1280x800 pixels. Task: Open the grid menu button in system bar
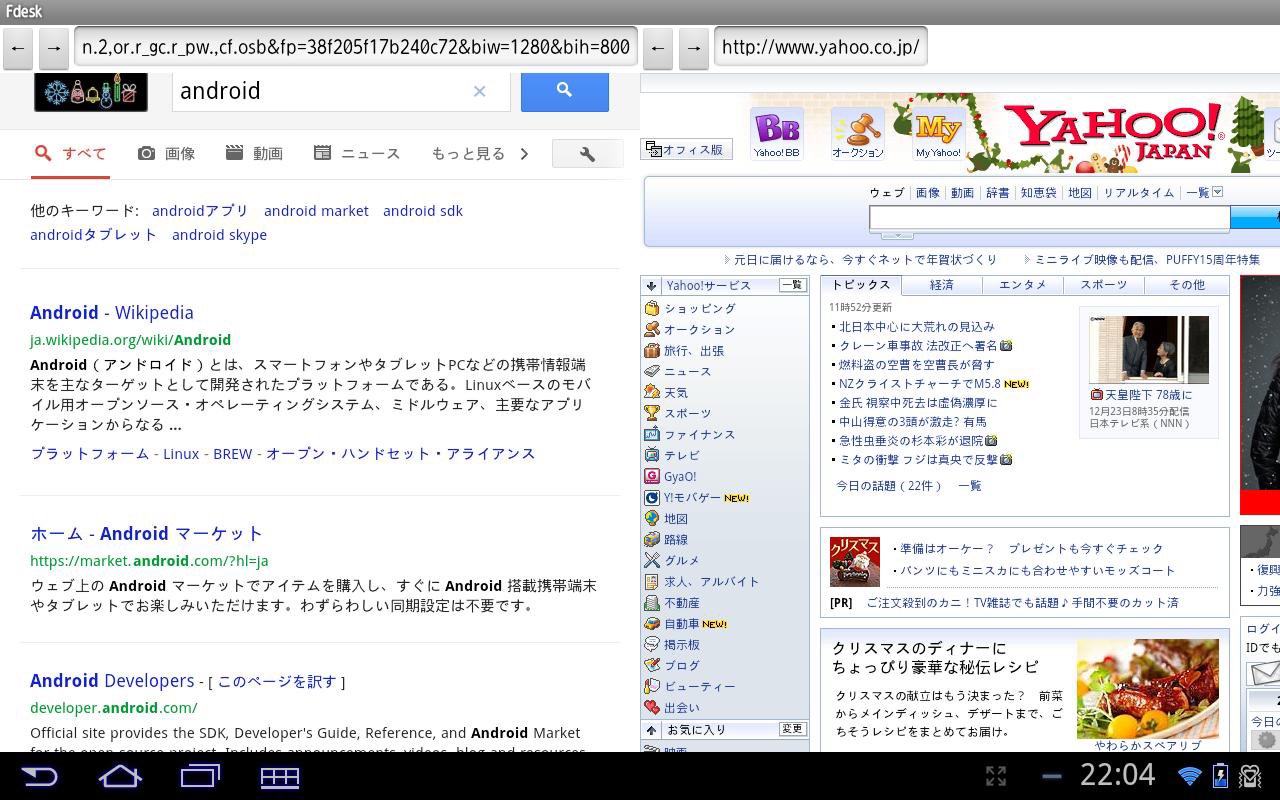[280, 777]
